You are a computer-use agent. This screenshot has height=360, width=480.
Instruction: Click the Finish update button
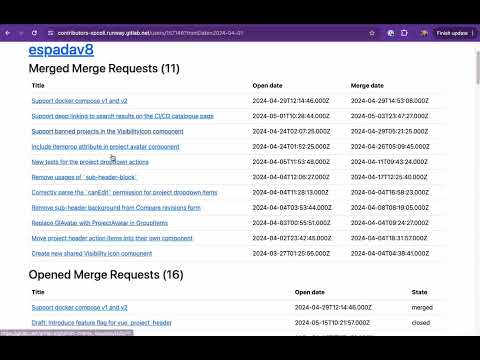click(452, 33)
